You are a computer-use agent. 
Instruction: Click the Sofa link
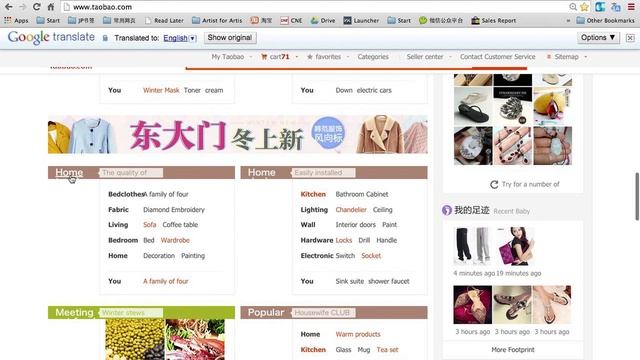(x=149, y=225)
